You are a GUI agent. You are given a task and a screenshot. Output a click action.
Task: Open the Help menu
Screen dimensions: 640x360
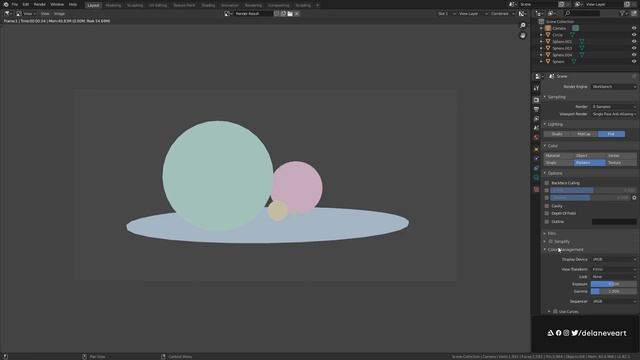coord(73,4)
